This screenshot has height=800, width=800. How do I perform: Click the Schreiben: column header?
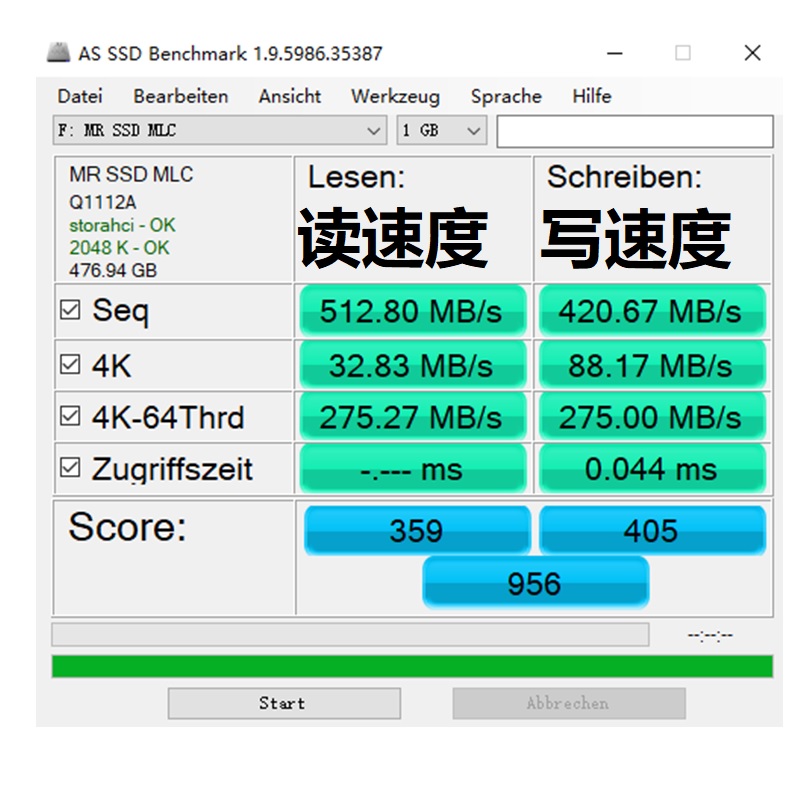pyautogui.click(x=624, y=177)
